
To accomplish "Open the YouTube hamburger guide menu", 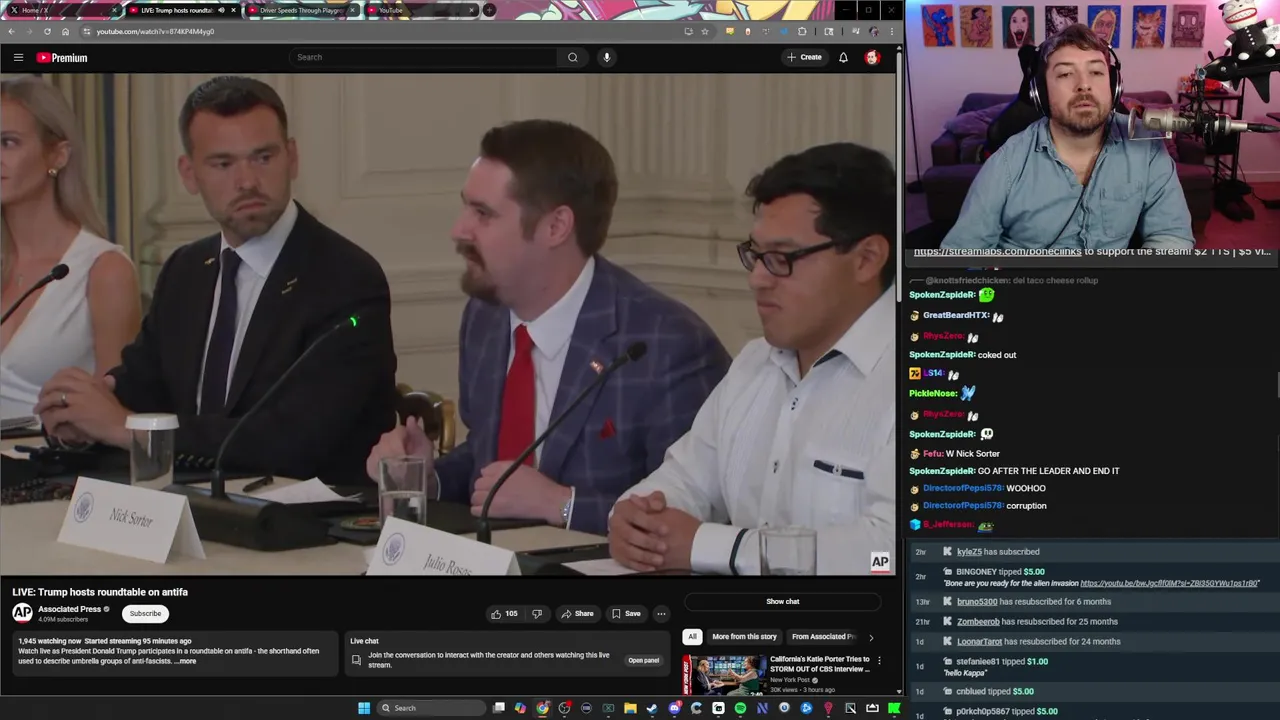I will click(18, 57).
